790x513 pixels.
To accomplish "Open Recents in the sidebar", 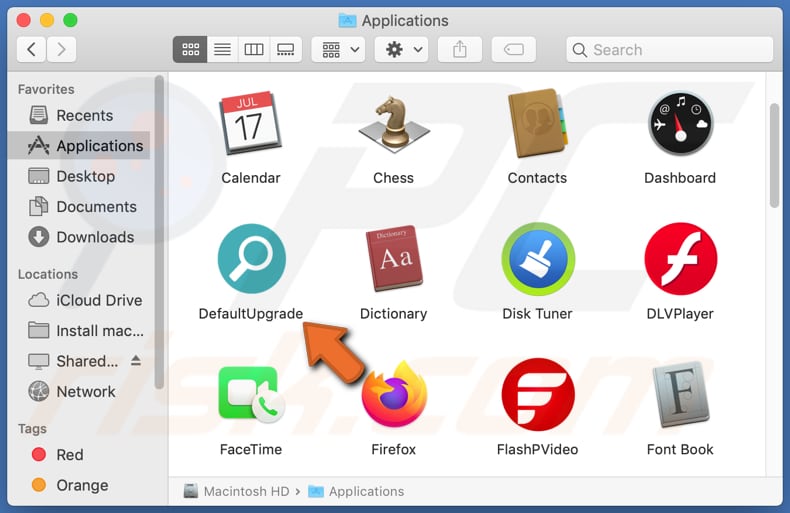I will [79, 115].
